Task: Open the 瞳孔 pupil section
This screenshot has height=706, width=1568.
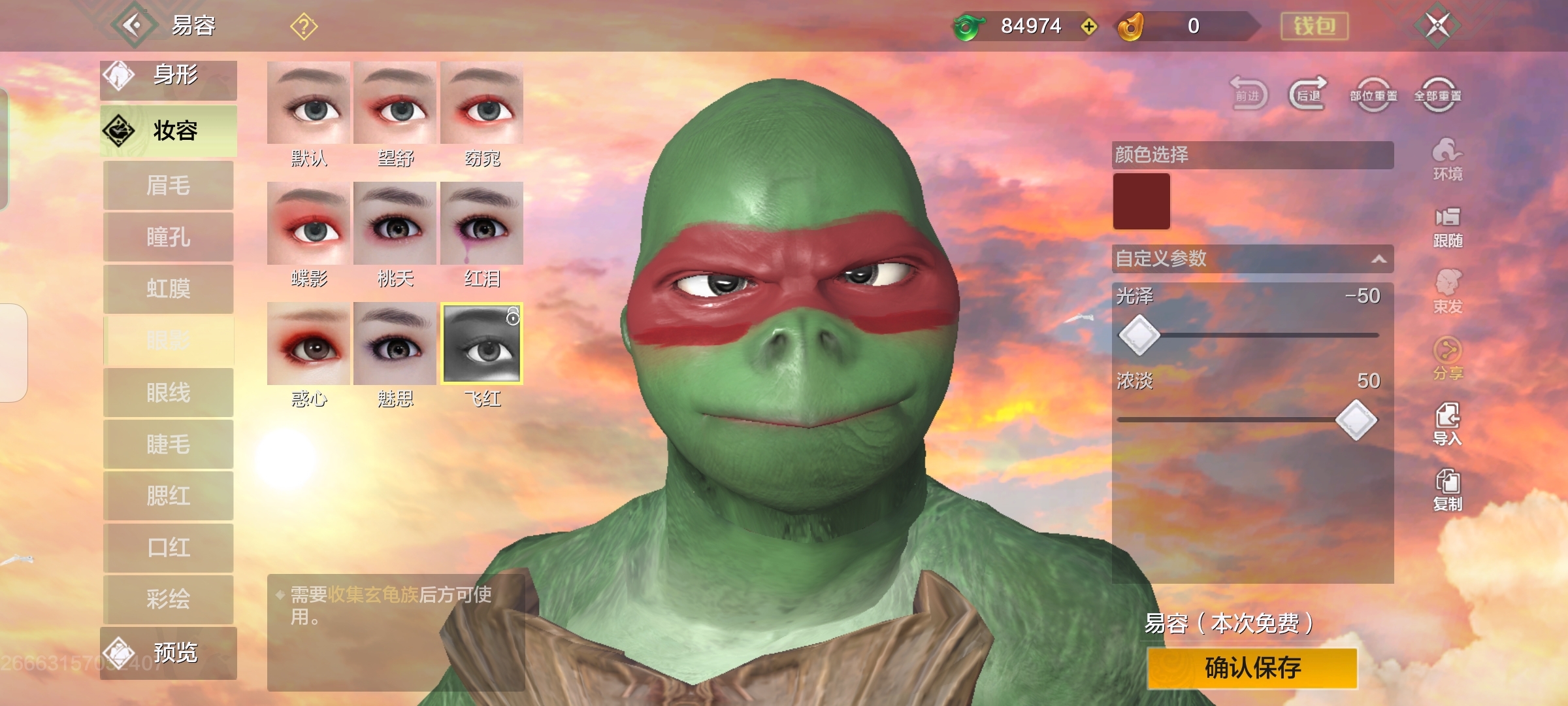Action: [169, 237]
